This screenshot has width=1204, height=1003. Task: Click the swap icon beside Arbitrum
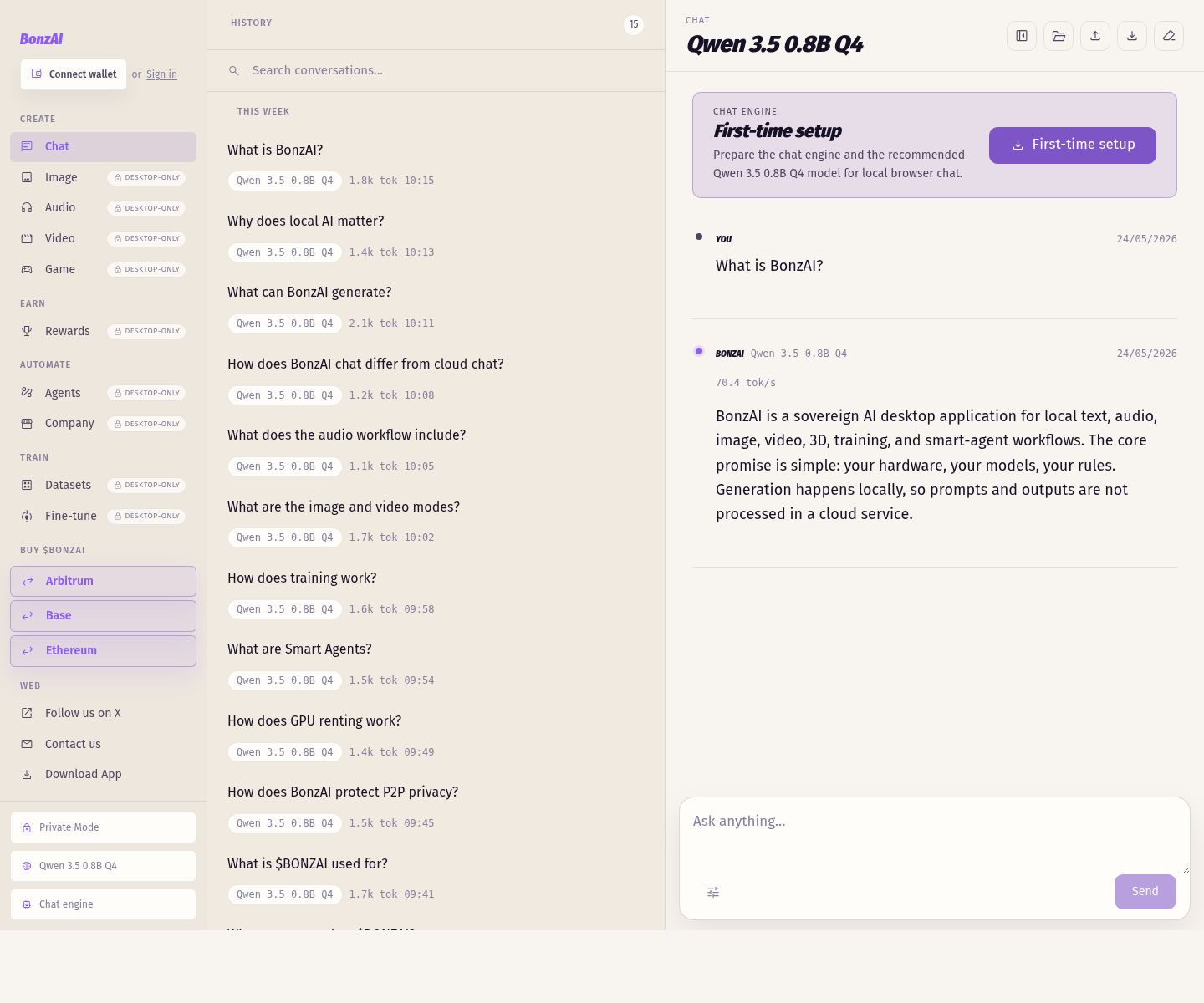28,581
